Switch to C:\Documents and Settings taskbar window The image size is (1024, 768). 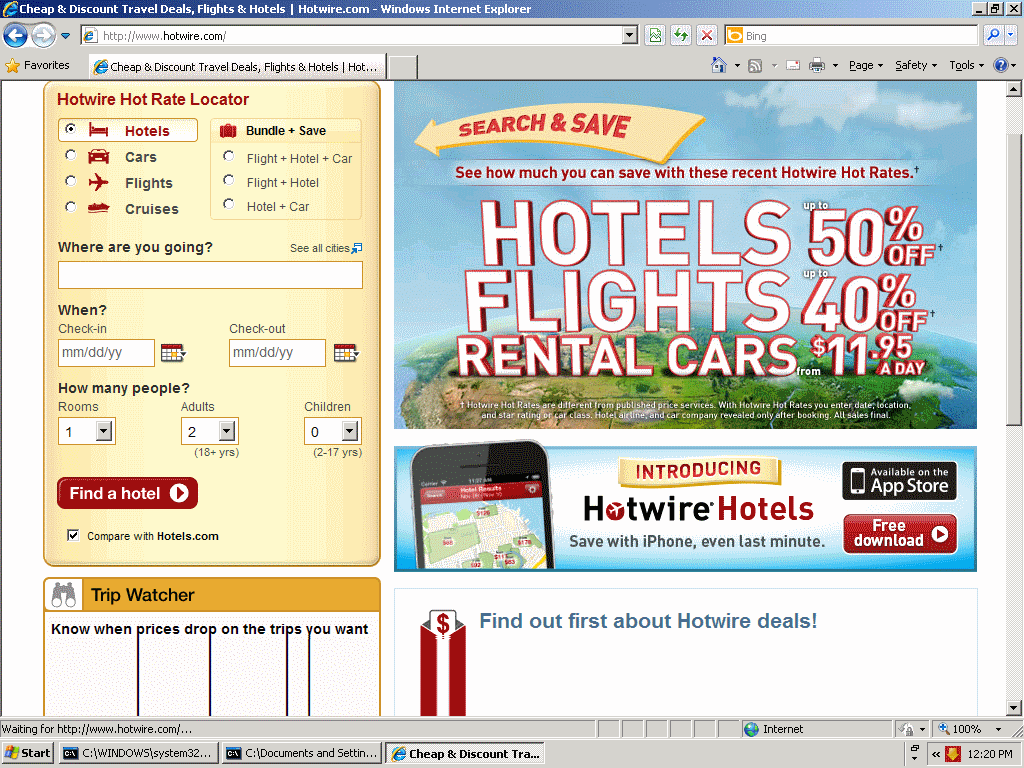tap(301, 753)
